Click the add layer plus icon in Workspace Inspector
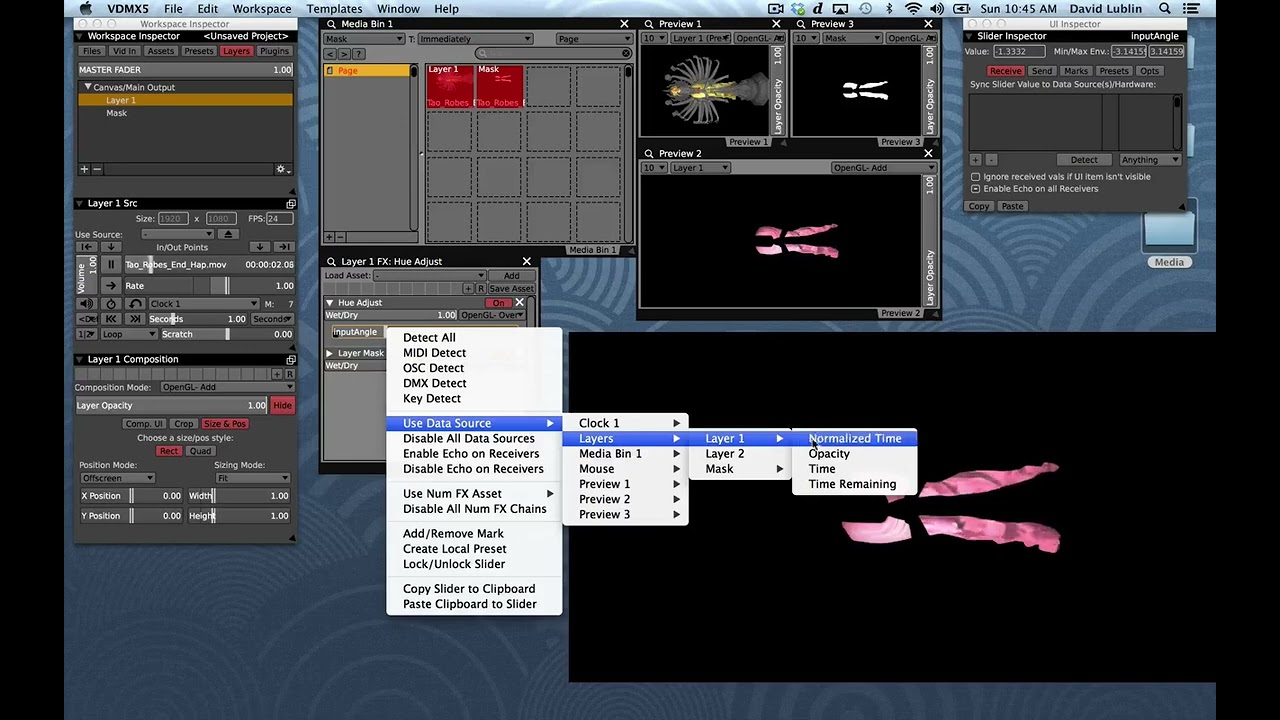Image resolution: width=1280 pixels, height=720 pixels. point(85,169)
